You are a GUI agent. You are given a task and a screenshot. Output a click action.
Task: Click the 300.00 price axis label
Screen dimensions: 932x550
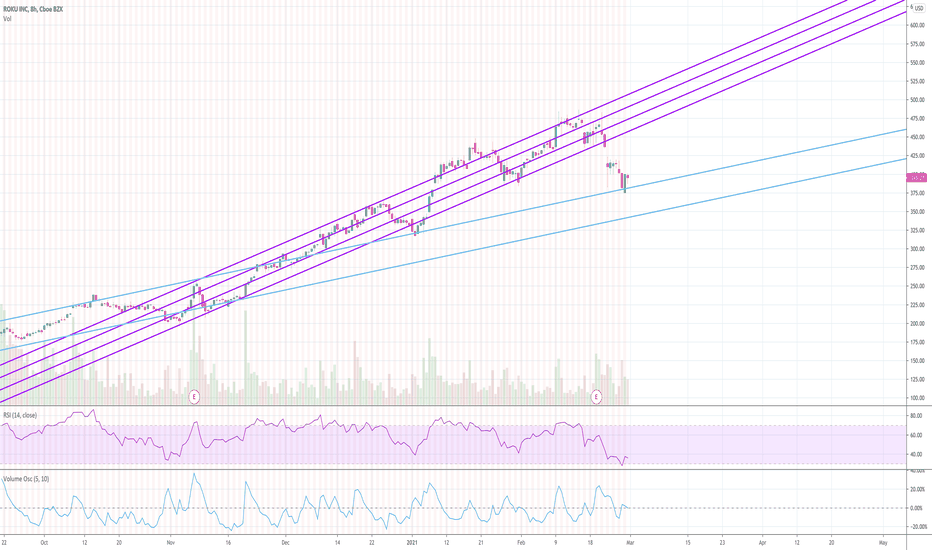coord(917,249)
